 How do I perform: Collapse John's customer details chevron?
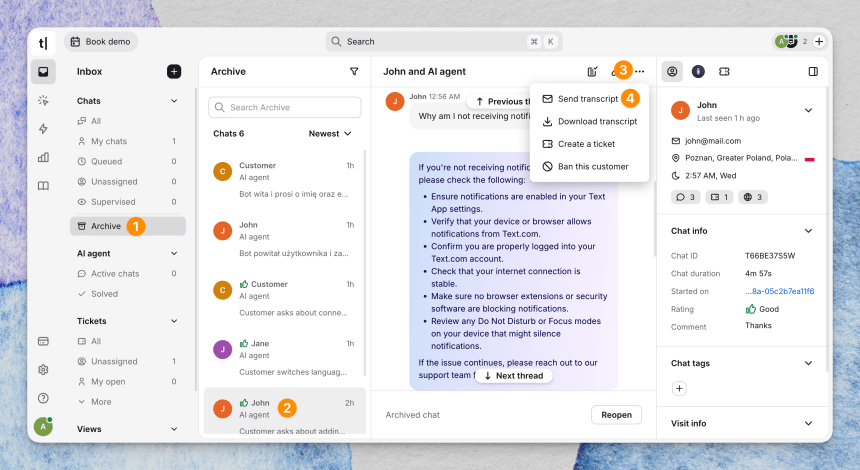pyautogui.click(x=808, y=110)
